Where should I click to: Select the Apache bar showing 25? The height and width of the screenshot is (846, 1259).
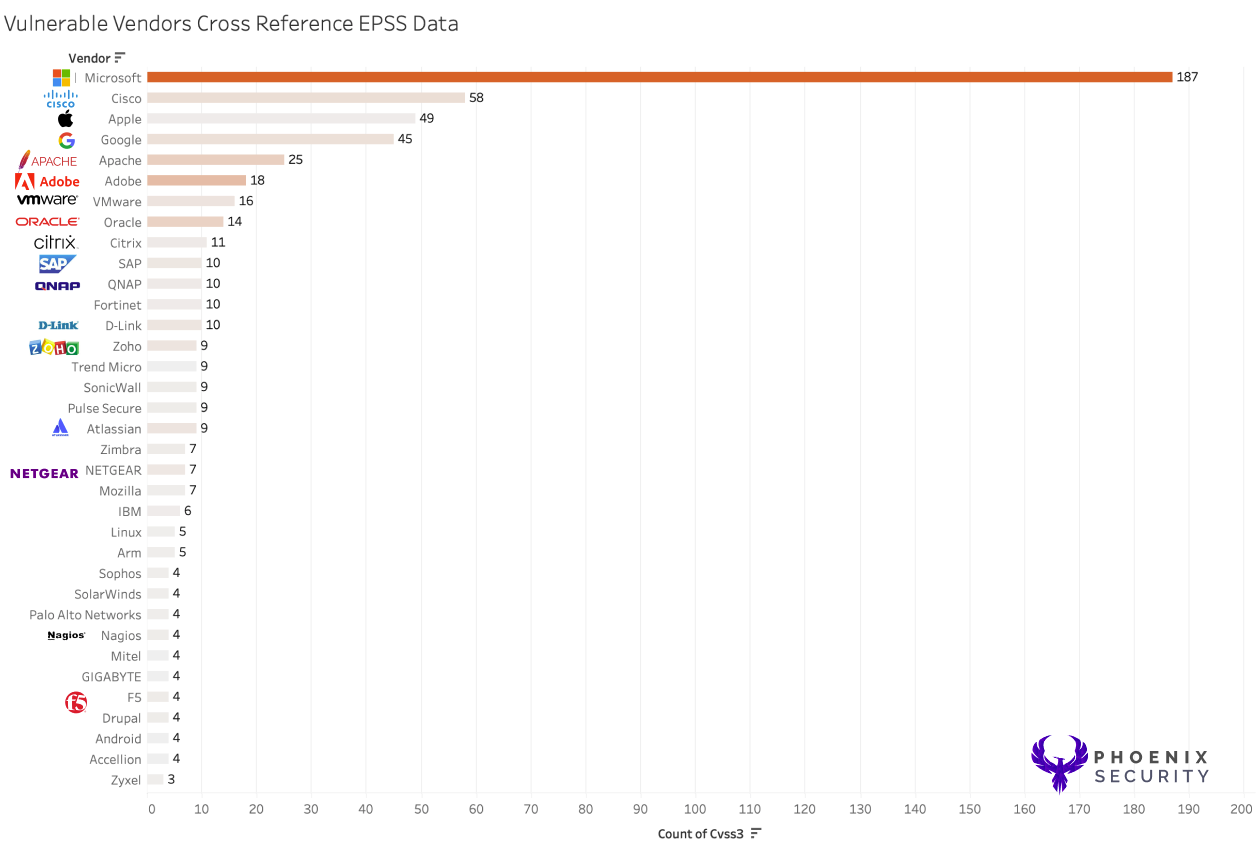pos(216,160)
